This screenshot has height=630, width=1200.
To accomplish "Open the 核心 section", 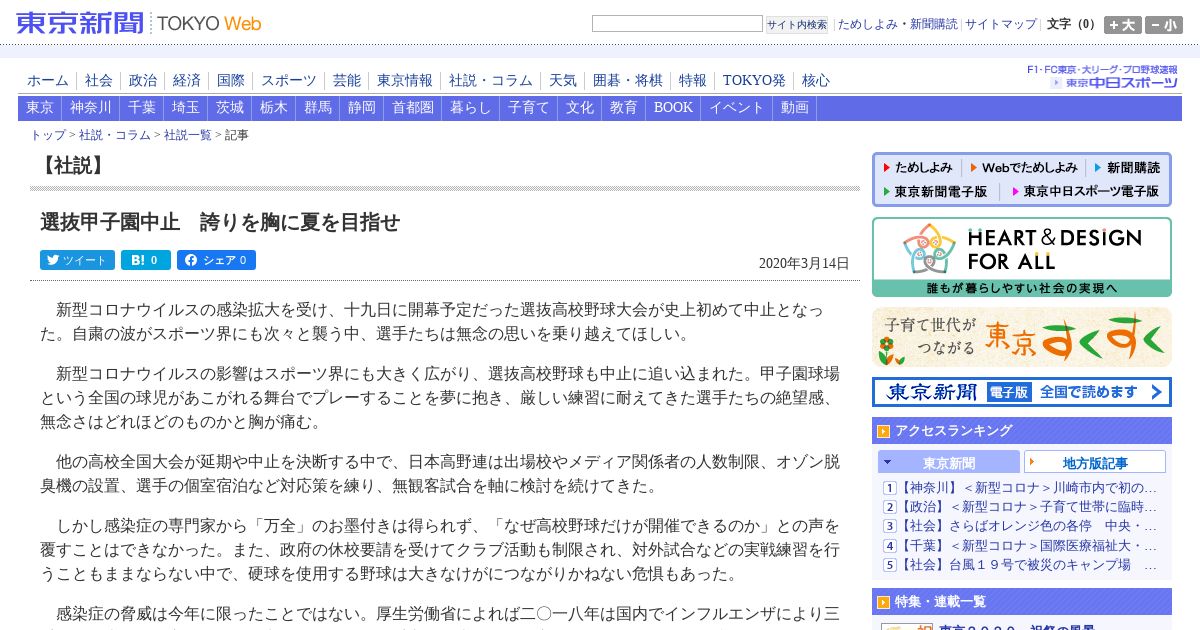I will [816, 81].
